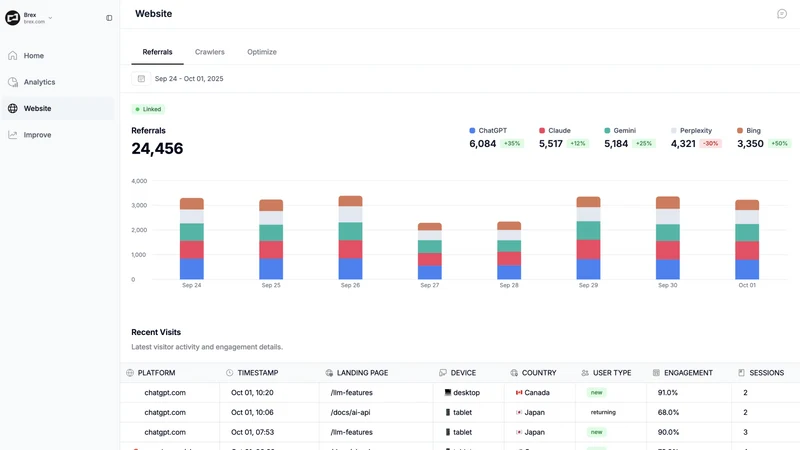Click the returning user type badge
Viewport: 800px width, 450px height.
pyautogui.click(x=603, y=412)
